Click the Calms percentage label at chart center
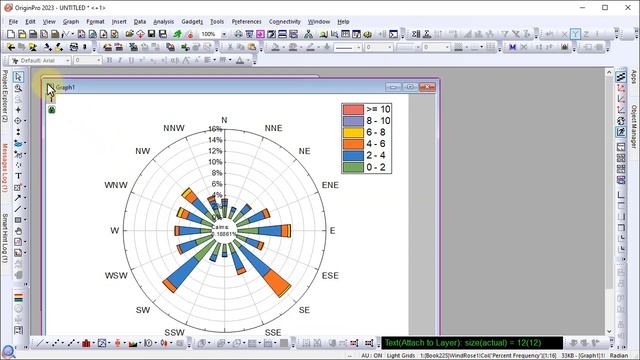This screenshot has width=640, height=360. tap(224, 231)
